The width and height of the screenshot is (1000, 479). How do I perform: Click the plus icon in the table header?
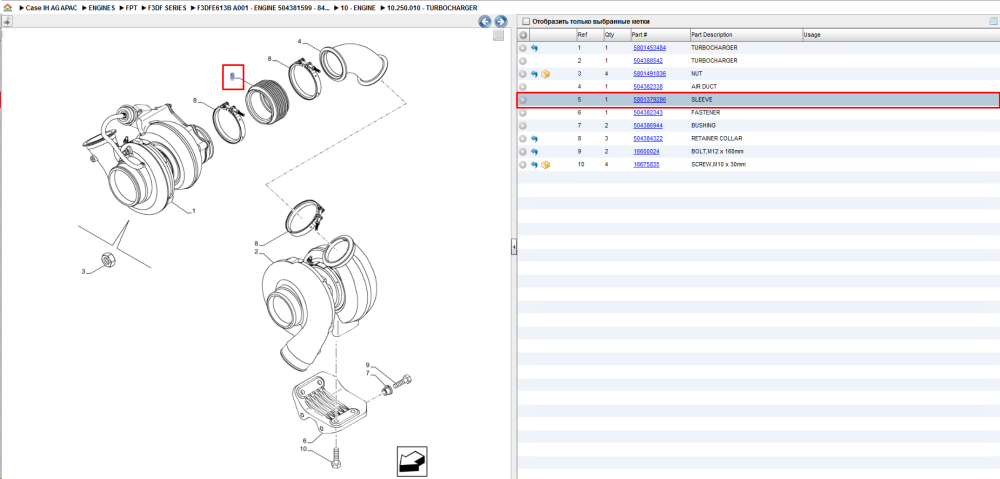[523, 34]
